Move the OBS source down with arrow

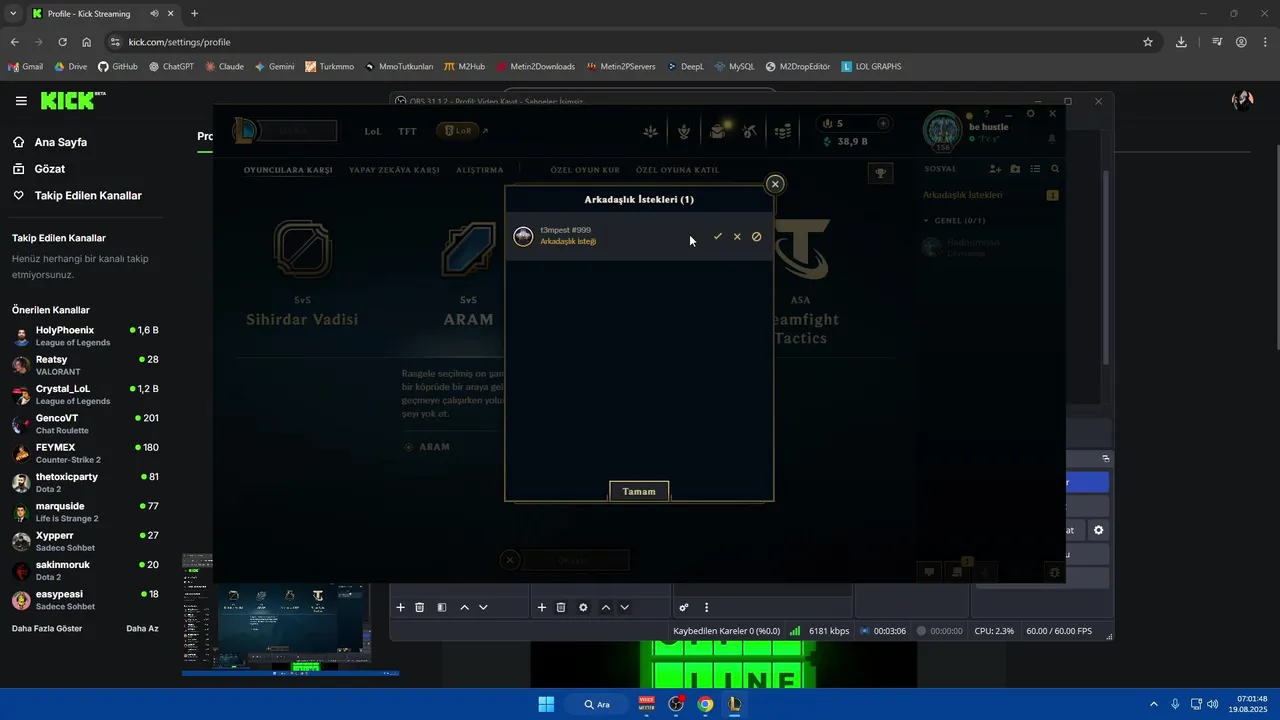click(x=624, y=607)
